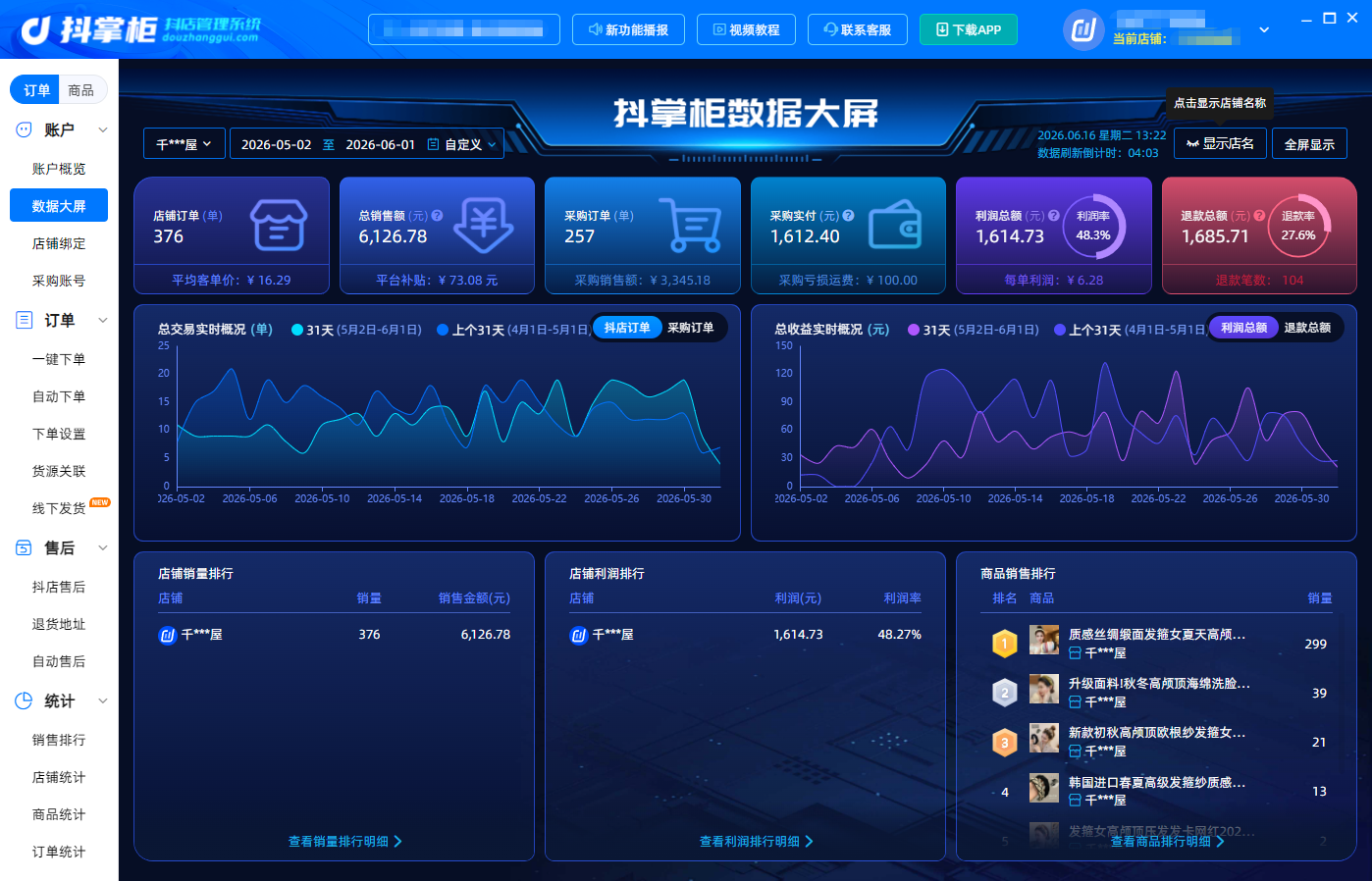Toggle 上个31天 series in revenue chart legend
This screenshot has height=881, width=1372.
click(x=1130, y=330)
